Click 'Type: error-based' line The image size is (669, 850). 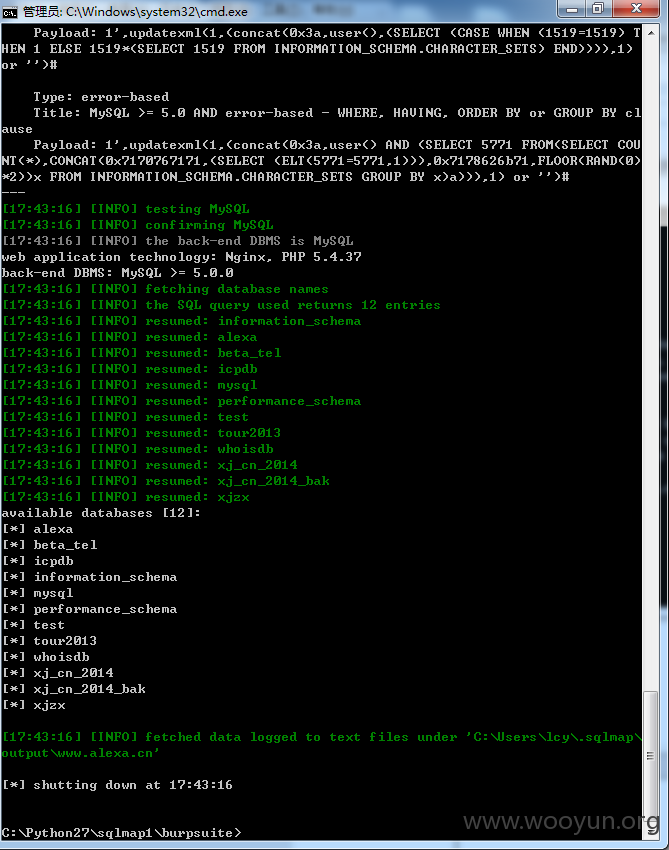[x=101, y=97]
